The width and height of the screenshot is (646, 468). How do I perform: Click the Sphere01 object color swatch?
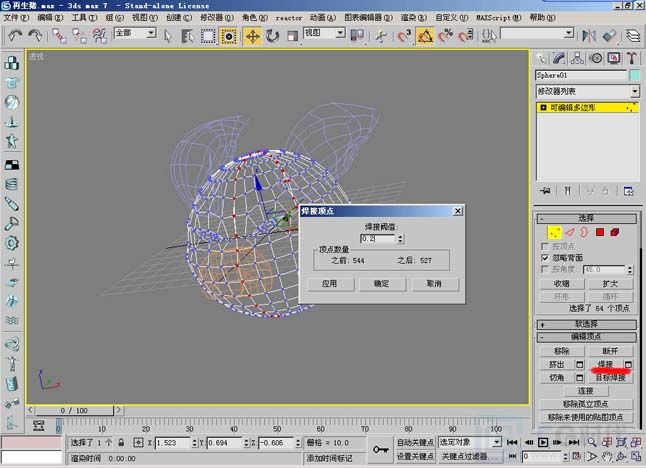coord(634,75)
